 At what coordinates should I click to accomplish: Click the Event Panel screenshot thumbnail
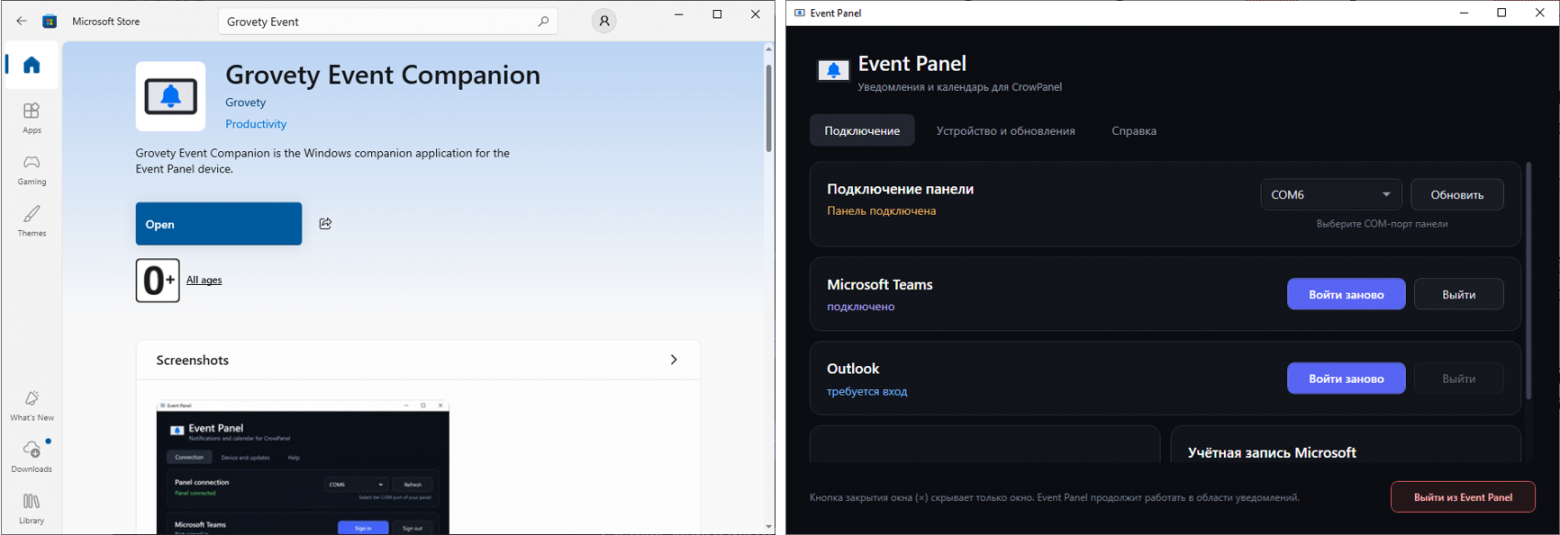pyautogui.click(x=303, y=468)
